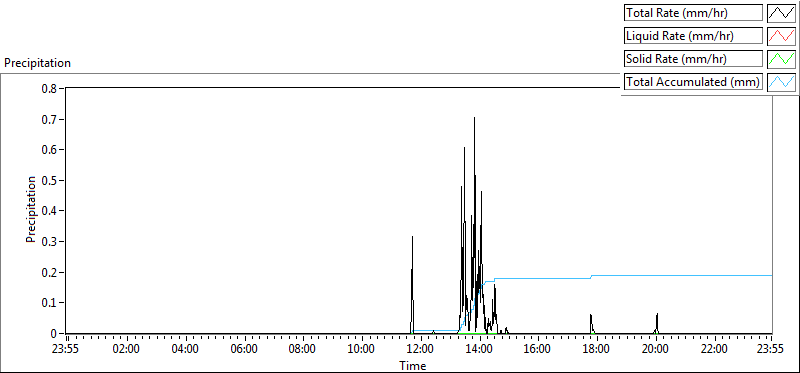Click the vertical Precipitation axis label
This screenshot has height=373, width=800.
pyautogui.click(x=31, y=210)
